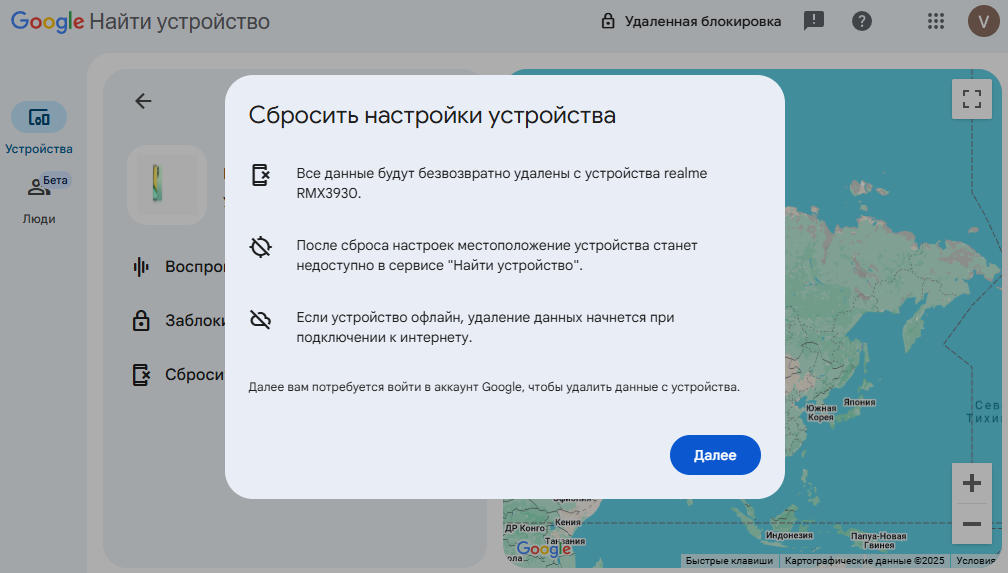This screenshot has width=1008, height=573.
Task: Go back with the arrow icon
Action: click(143, 101)
